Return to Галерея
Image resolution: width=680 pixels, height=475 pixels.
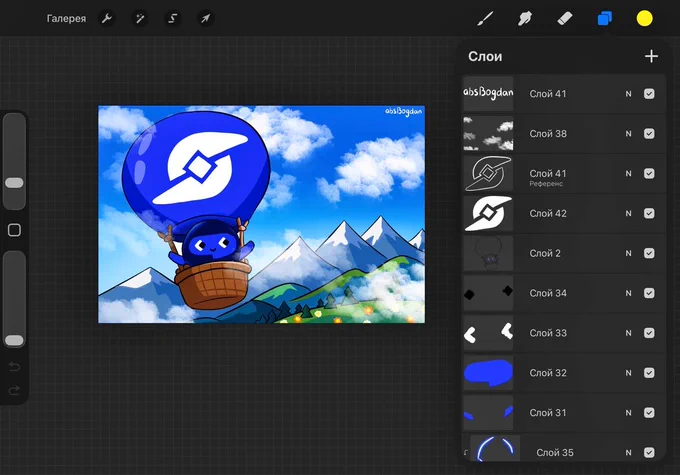[x=66, y=19]
